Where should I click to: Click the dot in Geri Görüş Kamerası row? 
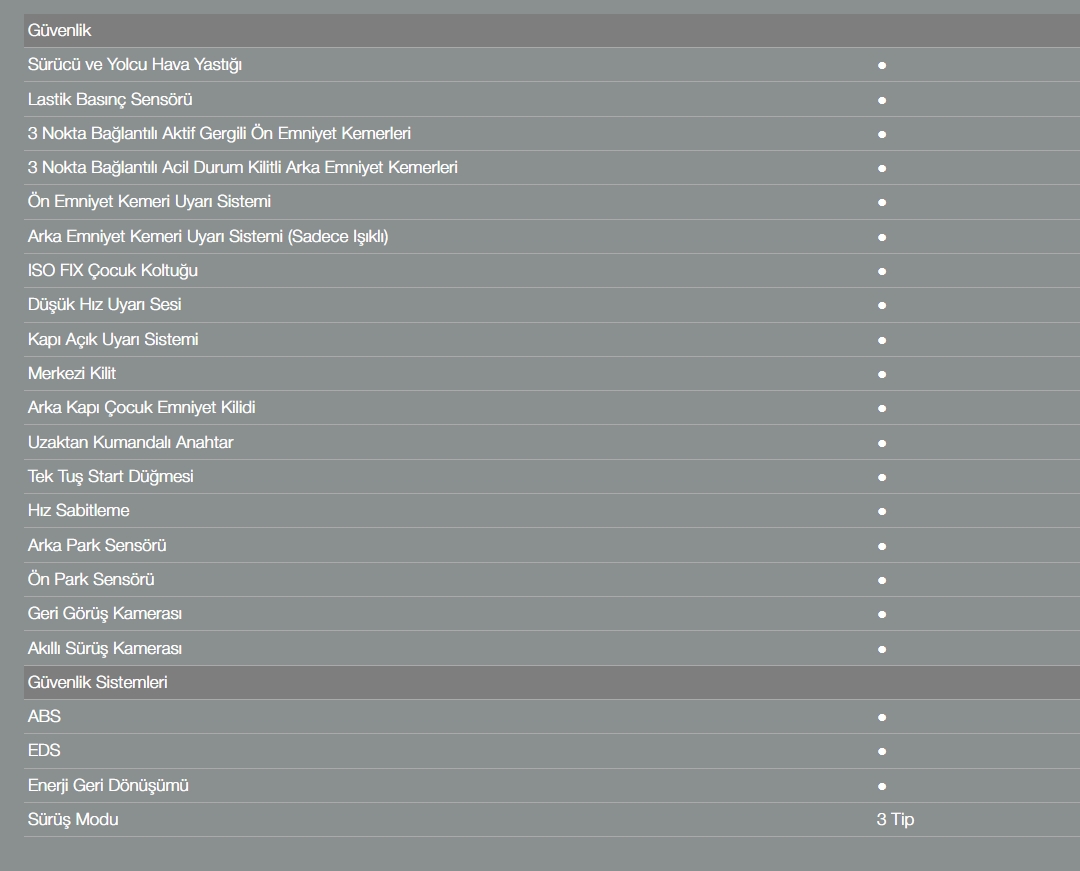tap(882, 614)
